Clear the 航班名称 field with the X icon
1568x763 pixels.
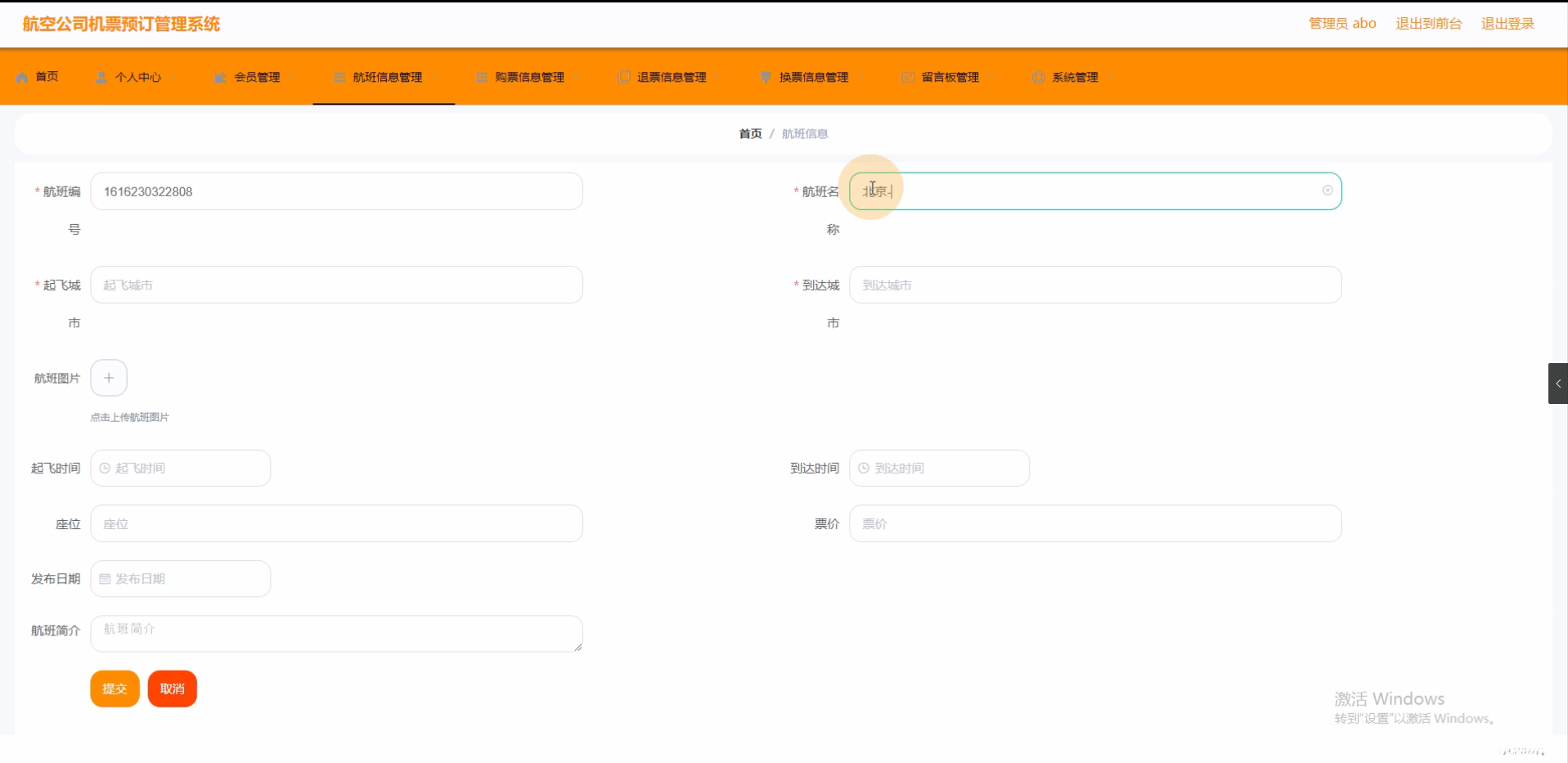tap(1328, 191)
